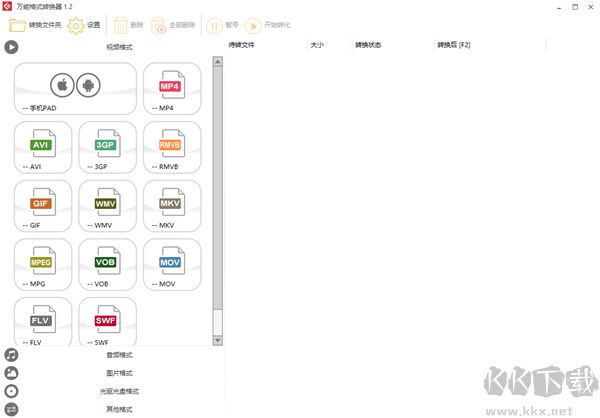Viewport: 600px width, 418px height.
Task: Click the 转换后 [F2] column header
Action: (x=490, y=45)
